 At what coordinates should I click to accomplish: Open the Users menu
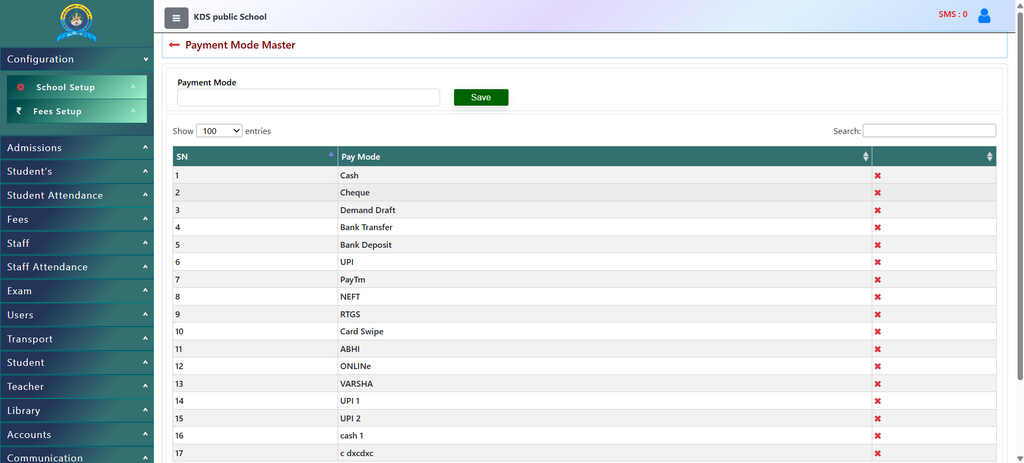tap(76, 315)
